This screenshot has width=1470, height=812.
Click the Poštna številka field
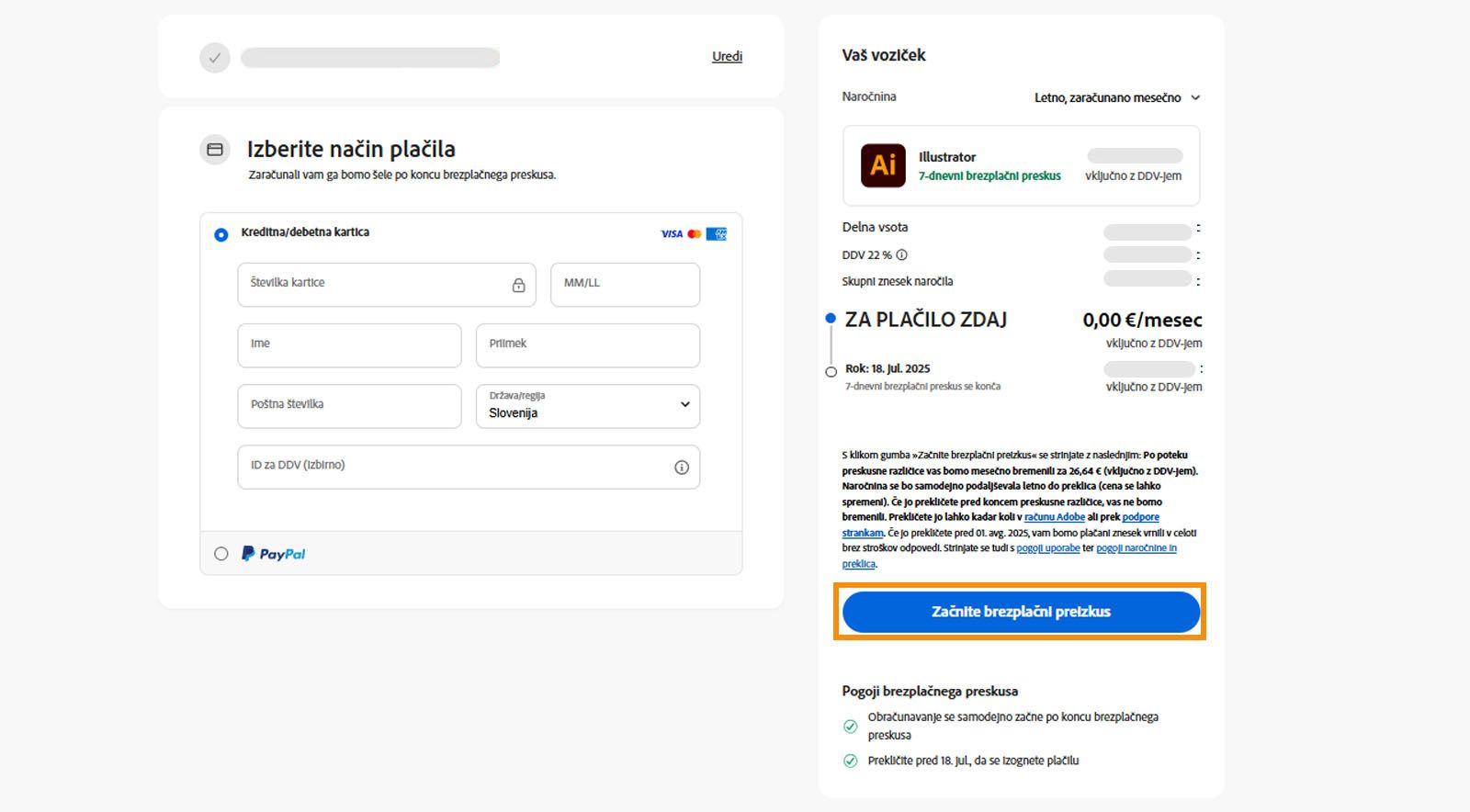point(349,406)
